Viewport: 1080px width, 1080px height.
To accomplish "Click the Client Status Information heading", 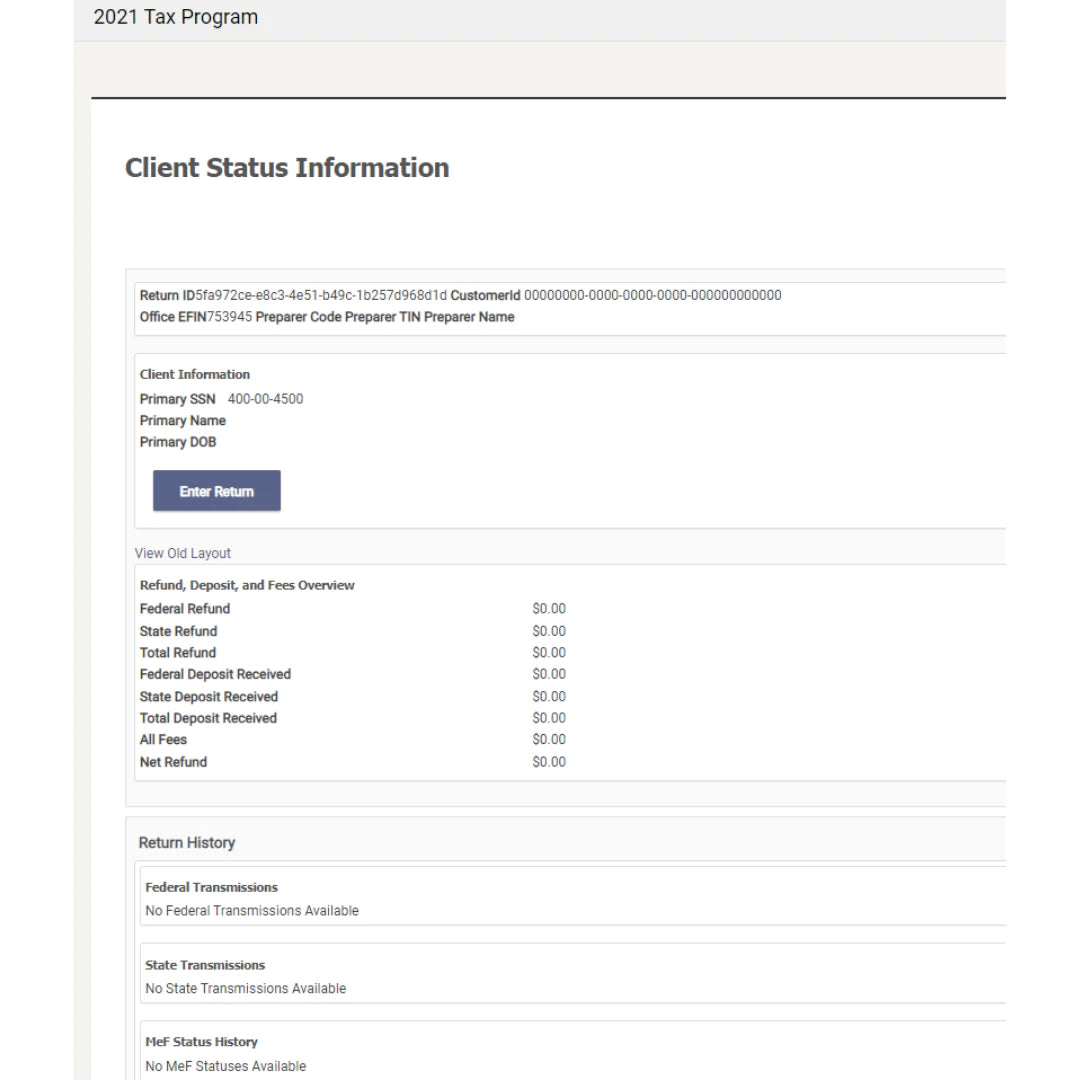I will pyautogui.click(x=287, y=168).
